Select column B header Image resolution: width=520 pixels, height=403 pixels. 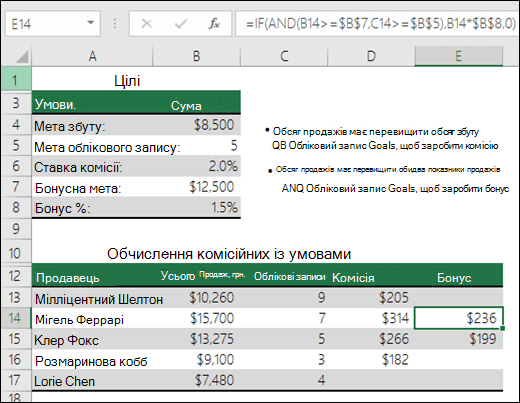pyautogui.click(x=197, y=56)
